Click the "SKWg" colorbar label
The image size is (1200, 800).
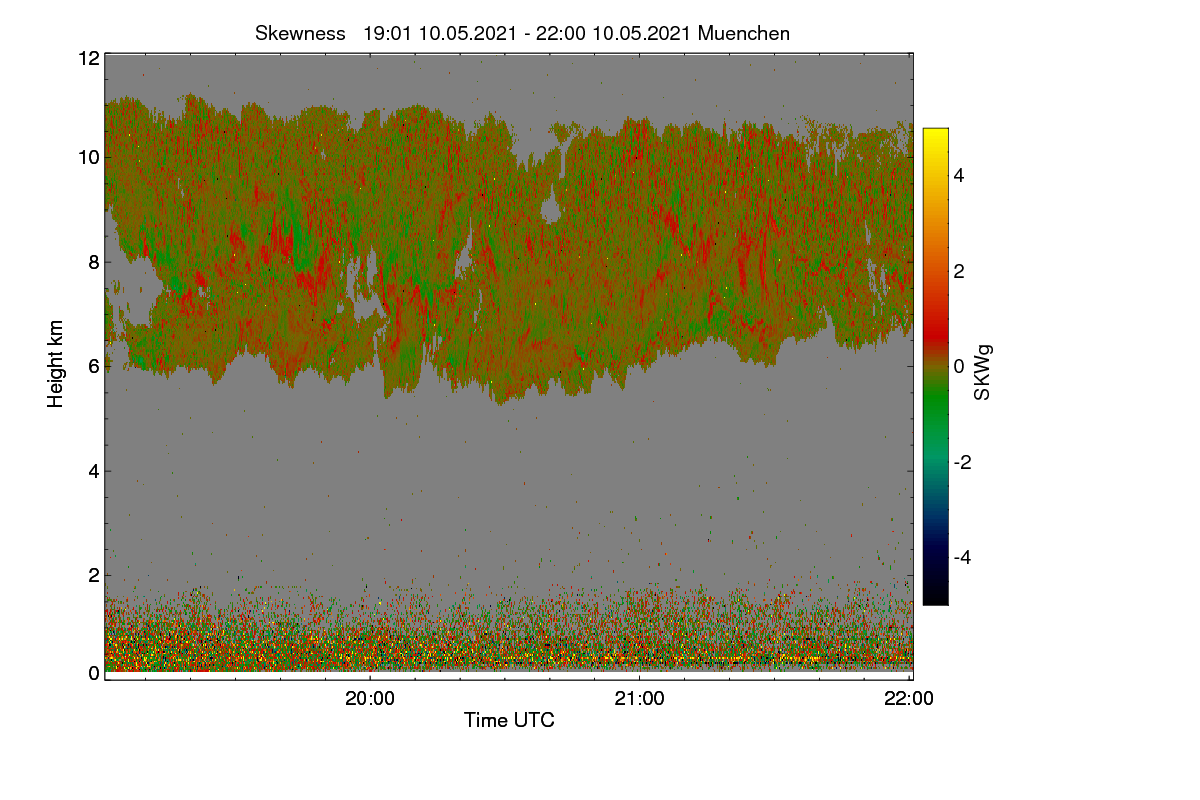983,373
